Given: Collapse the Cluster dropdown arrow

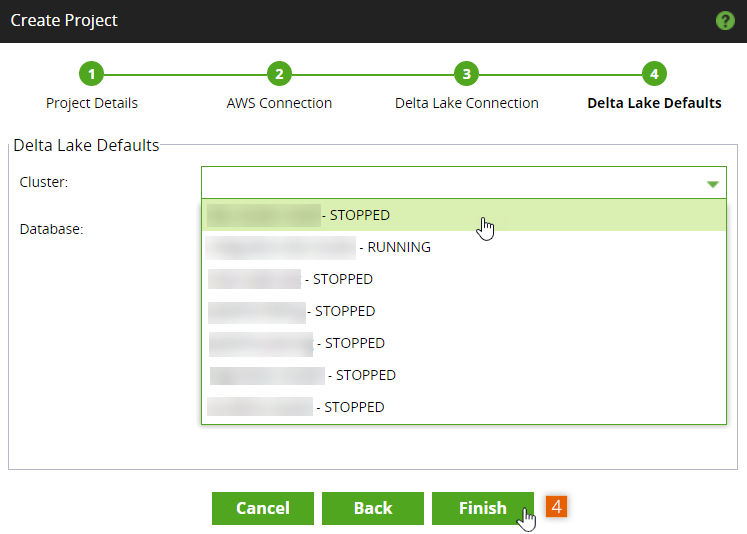Looking at the screenshot, I should click(x=712, y=184).
